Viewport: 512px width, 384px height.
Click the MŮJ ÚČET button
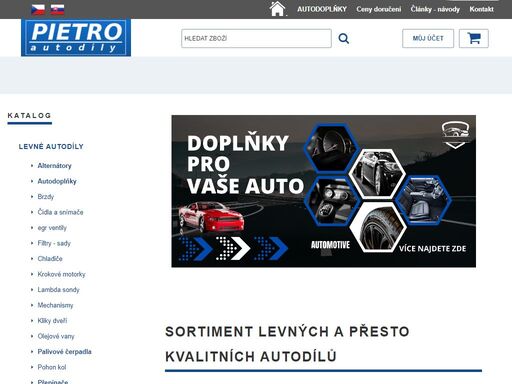click(428, 39)
